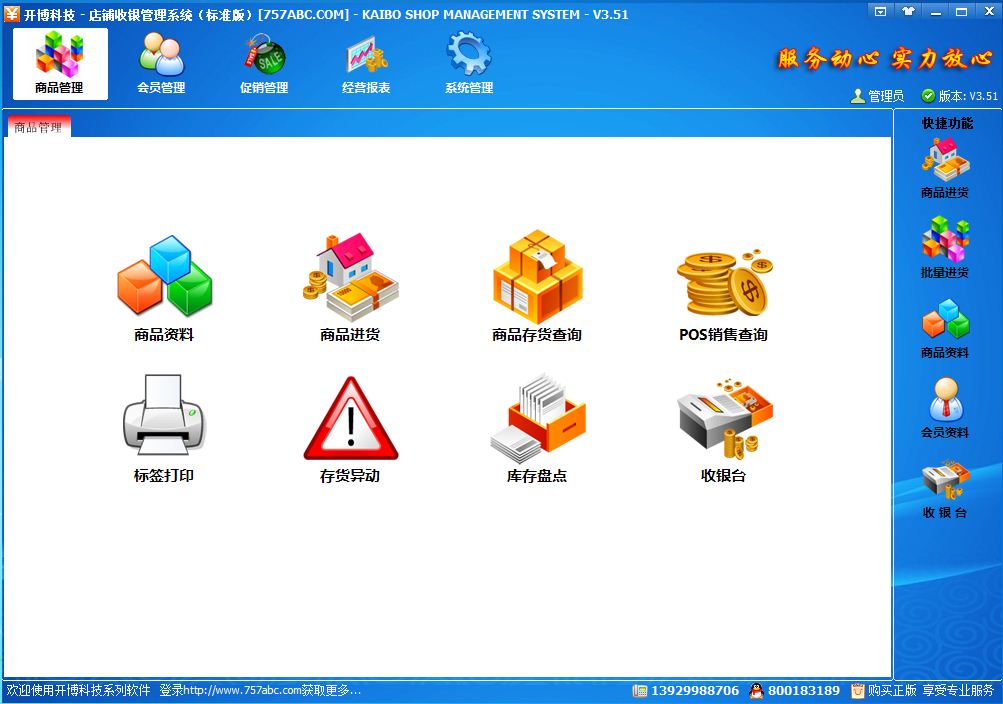
Task: Click 商品进货 shortcut in 快捷功能 sidebar
Action: (945, 168)
